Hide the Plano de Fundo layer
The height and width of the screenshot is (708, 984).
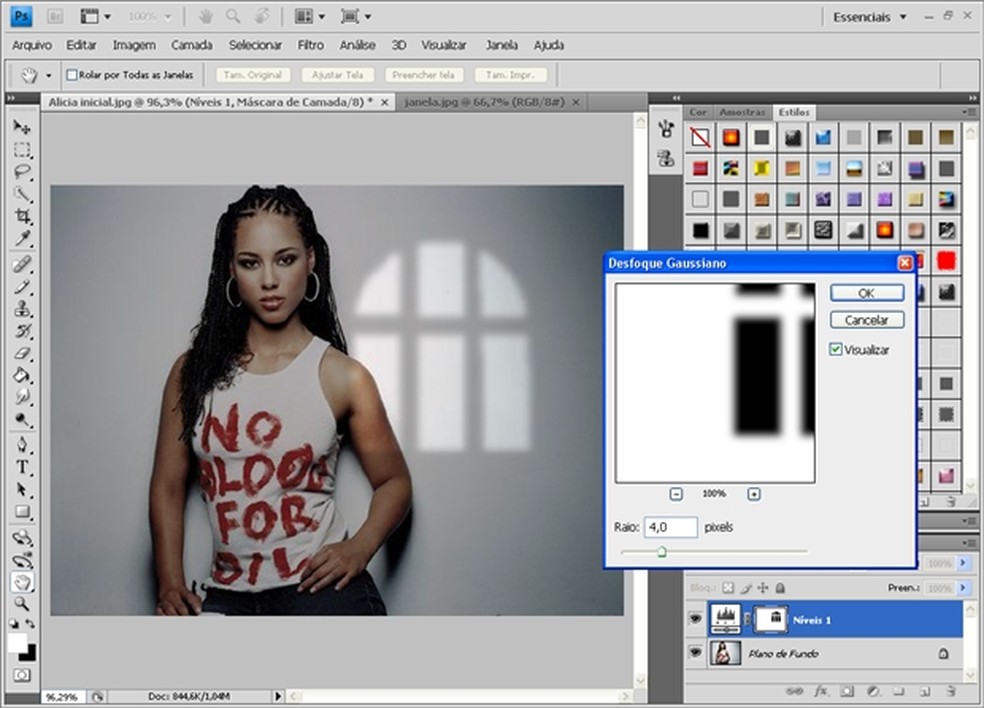click(x=695, y=653)
